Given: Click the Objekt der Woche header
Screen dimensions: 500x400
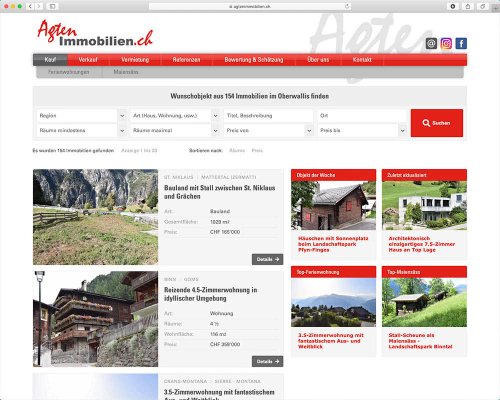Looking at the screenshot, I should click(333, 175).
